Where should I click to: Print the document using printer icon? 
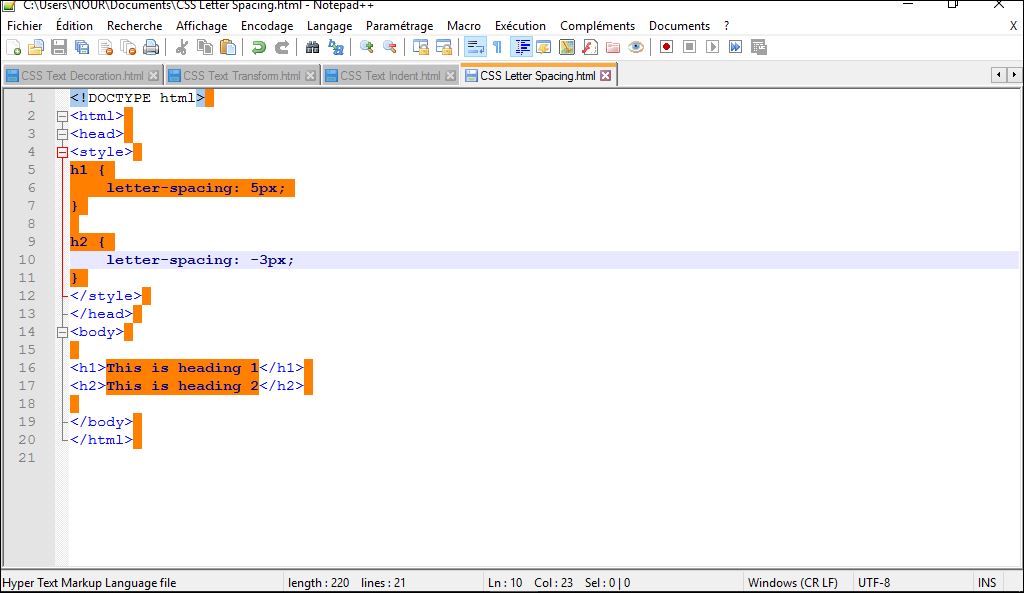151,47
